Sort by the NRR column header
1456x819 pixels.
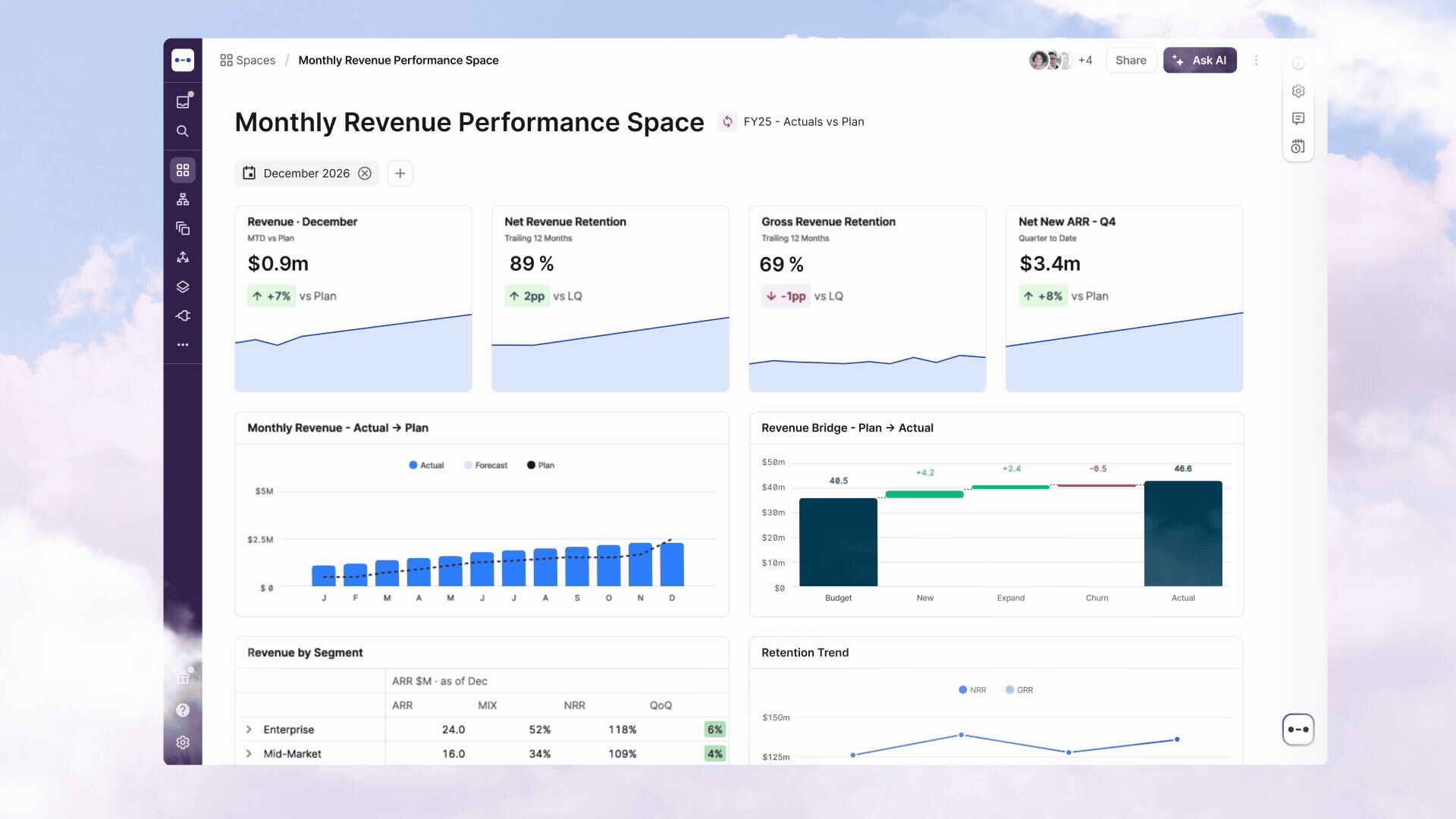pos(574,705)
